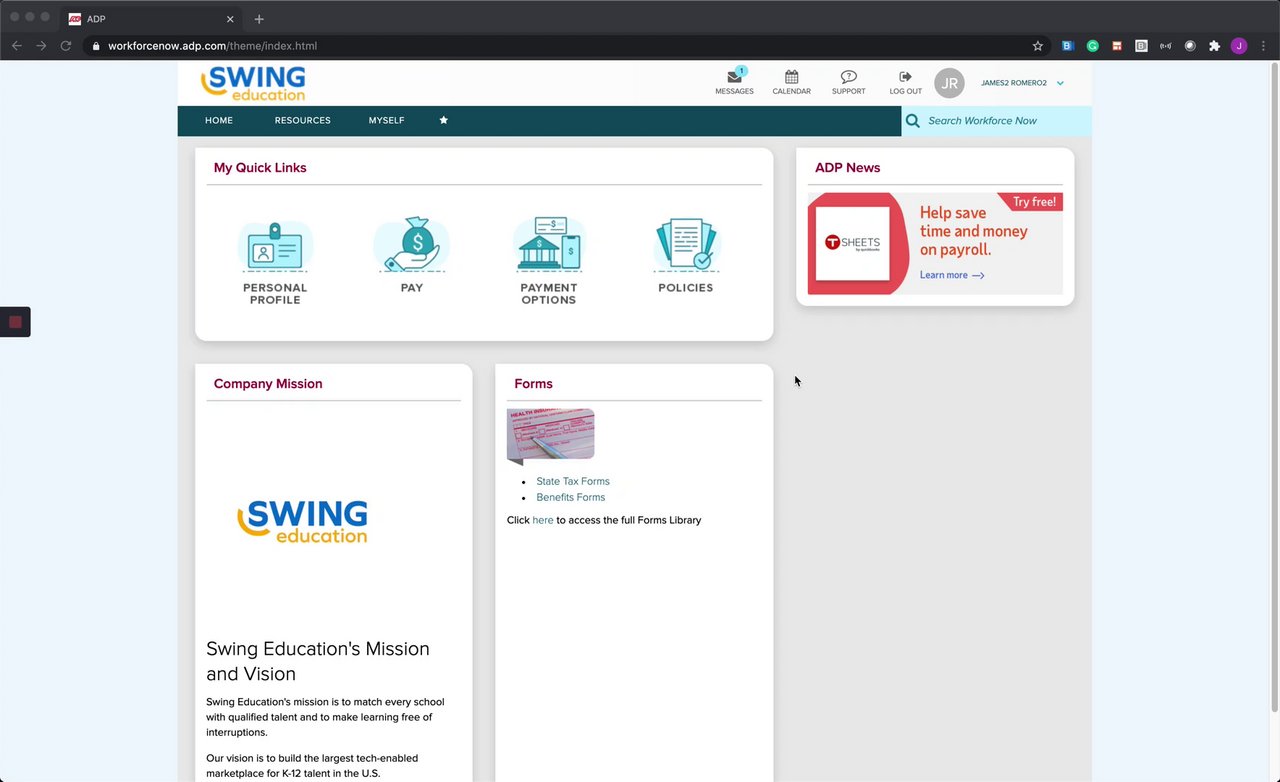Click the My Quick Links heading

tap(260, 168)
